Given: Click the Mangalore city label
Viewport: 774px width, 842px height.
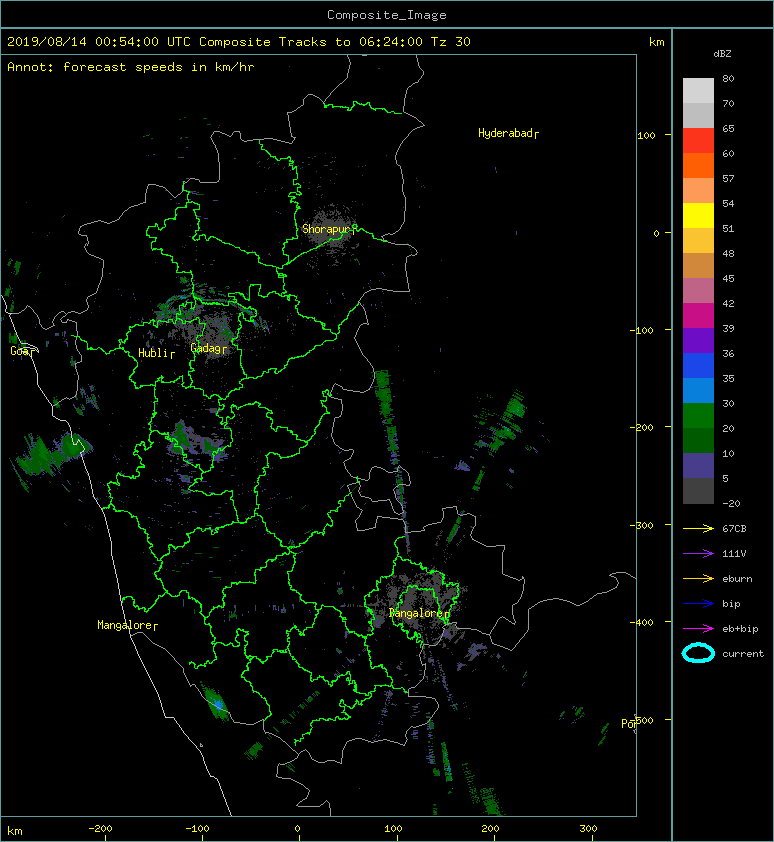Looking at the screenshot, I should [127, 625].
